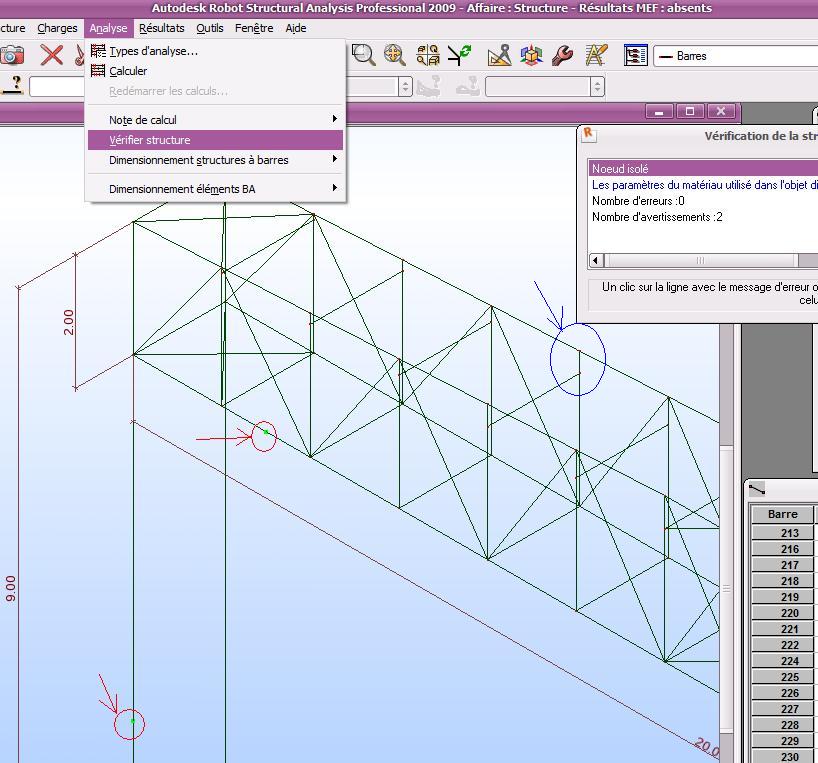
Task: Minimize the structure view window
Action: [x=659, y=111]
